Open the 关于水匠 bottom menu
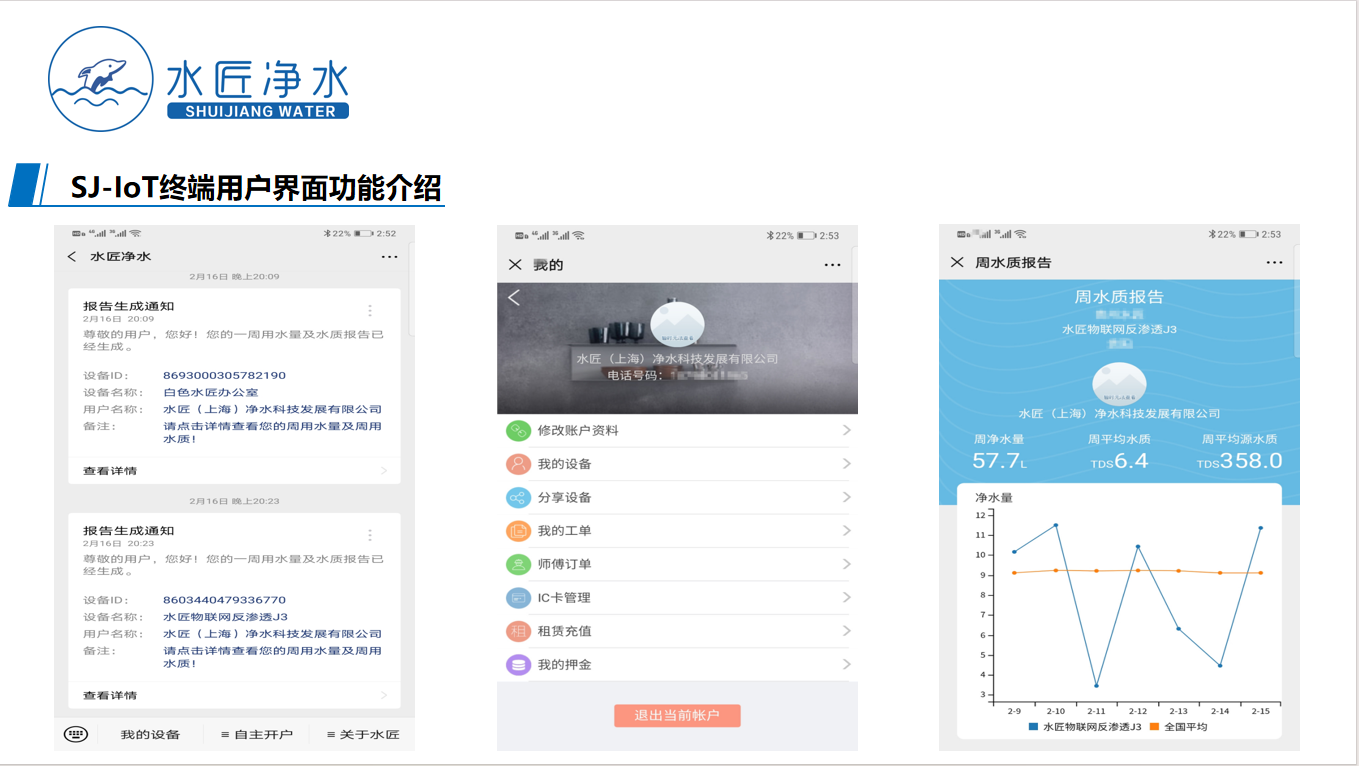 362,734
